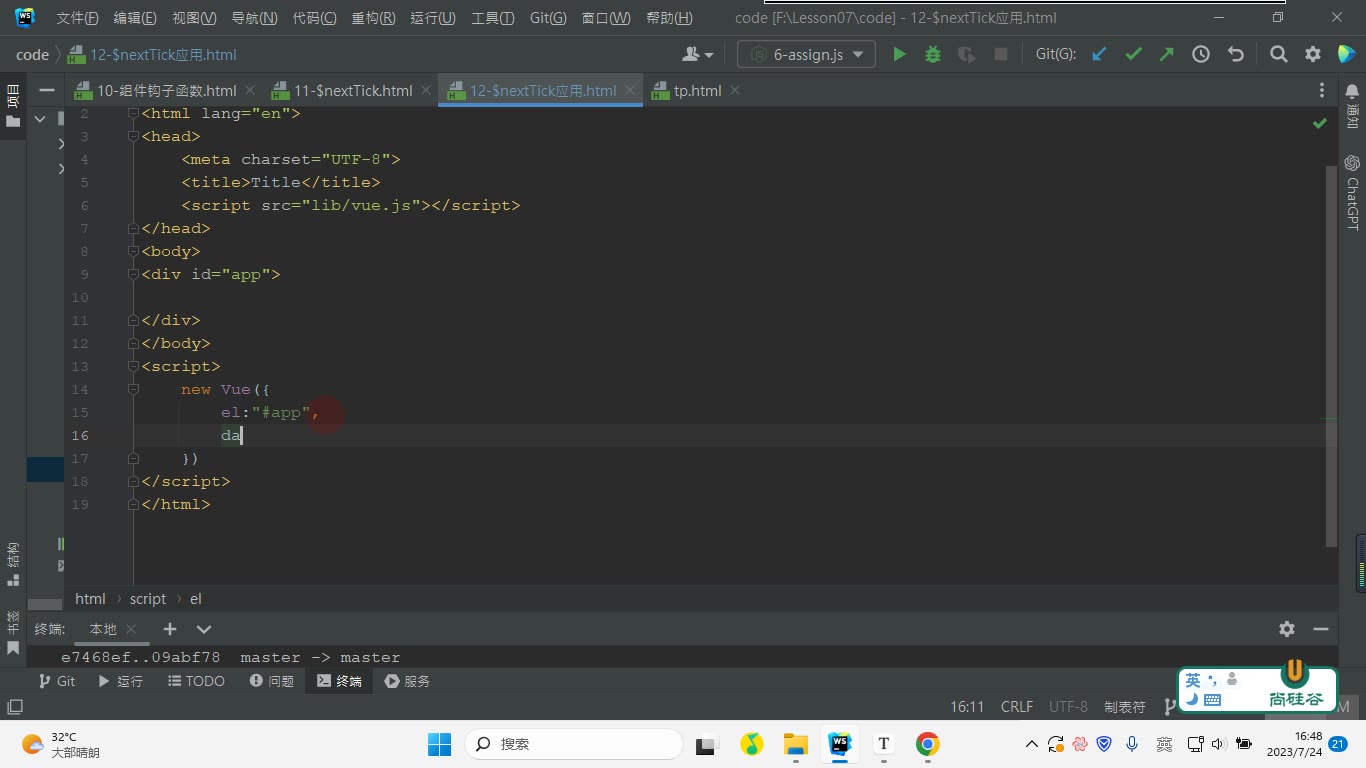This screenshot has height=768, width=1366.
Task: Click the Windows taskbar search box
Action: 574,744
